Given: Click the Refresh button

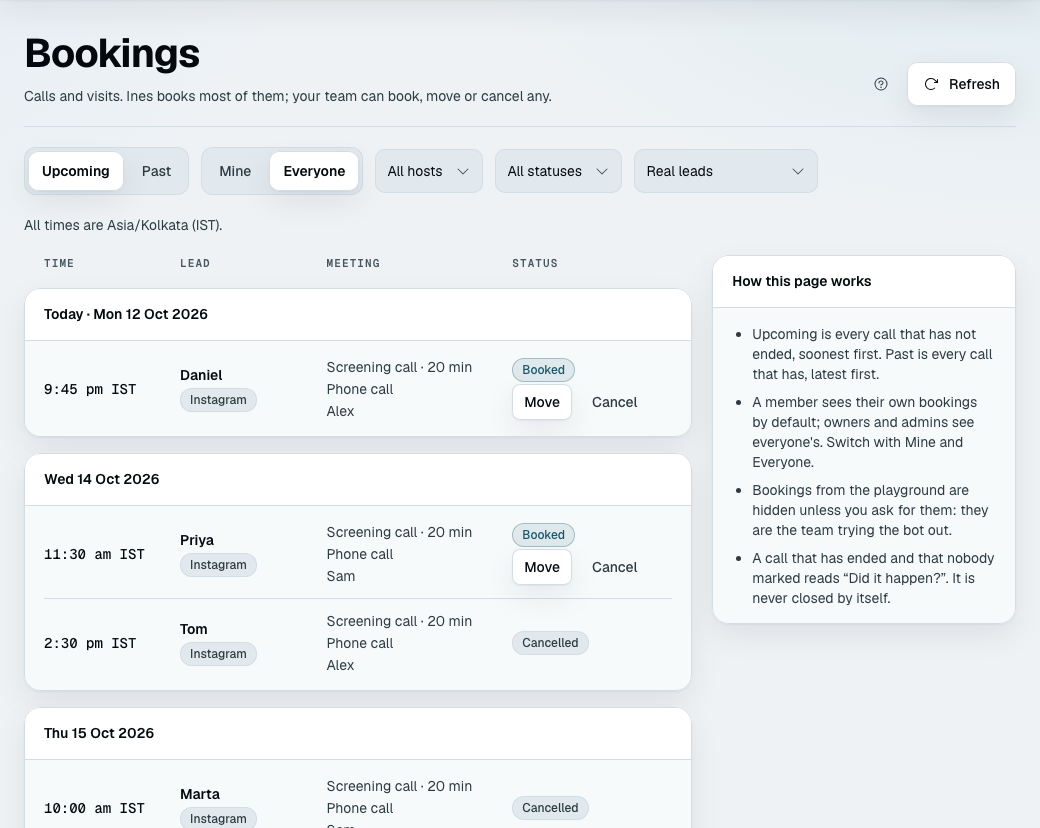Looking at the screenshot, I should click(961, 84).
